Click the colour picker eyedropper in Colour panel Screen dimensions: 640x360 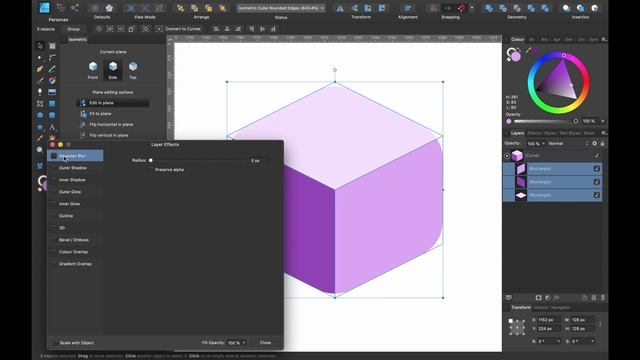click(529, 51)
